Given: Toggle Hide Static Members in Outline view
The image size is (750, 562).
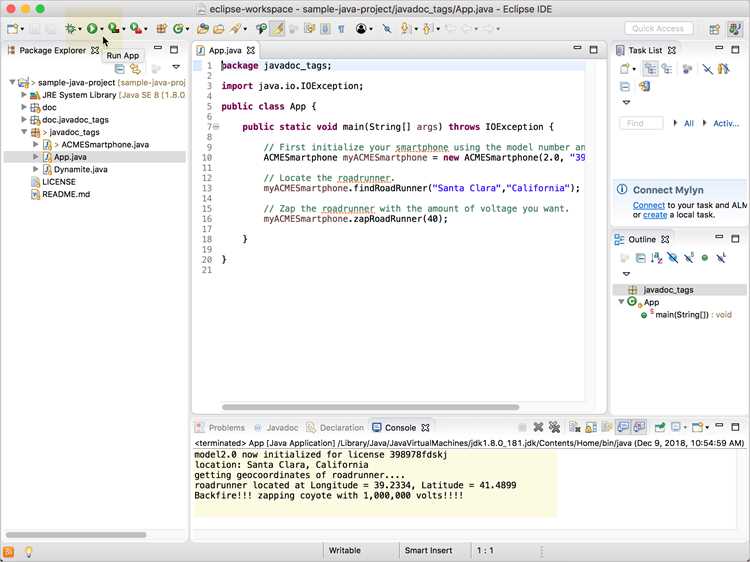Looking at the screenshot, I should pyautogui.click(x=689, y=258).
